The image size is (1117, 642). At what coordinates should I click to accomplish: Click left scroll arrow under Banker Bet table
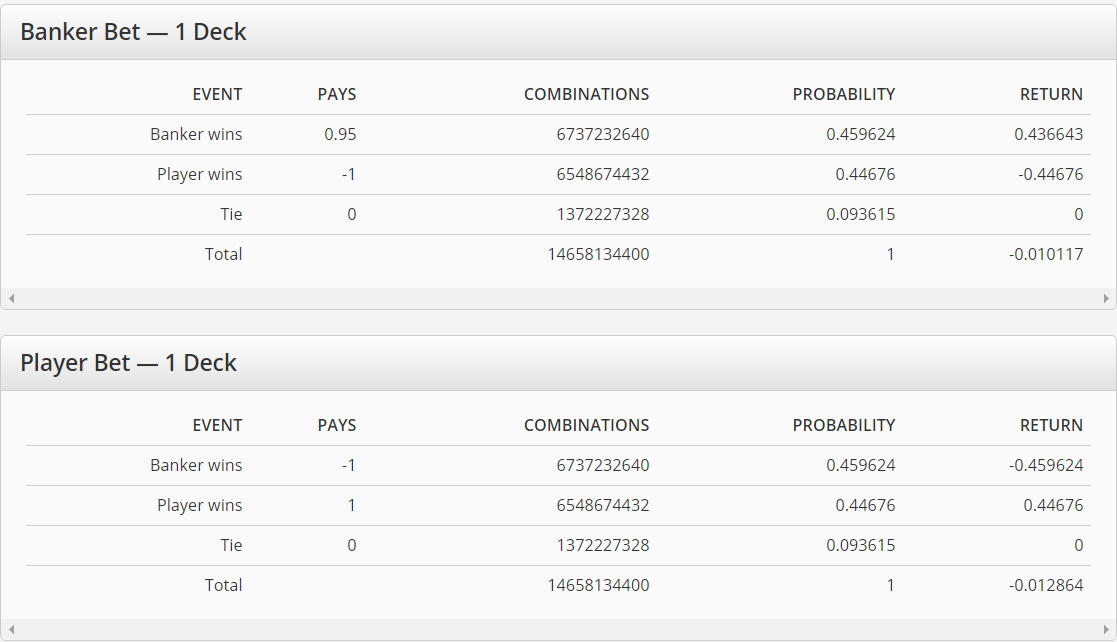point(10,298)
